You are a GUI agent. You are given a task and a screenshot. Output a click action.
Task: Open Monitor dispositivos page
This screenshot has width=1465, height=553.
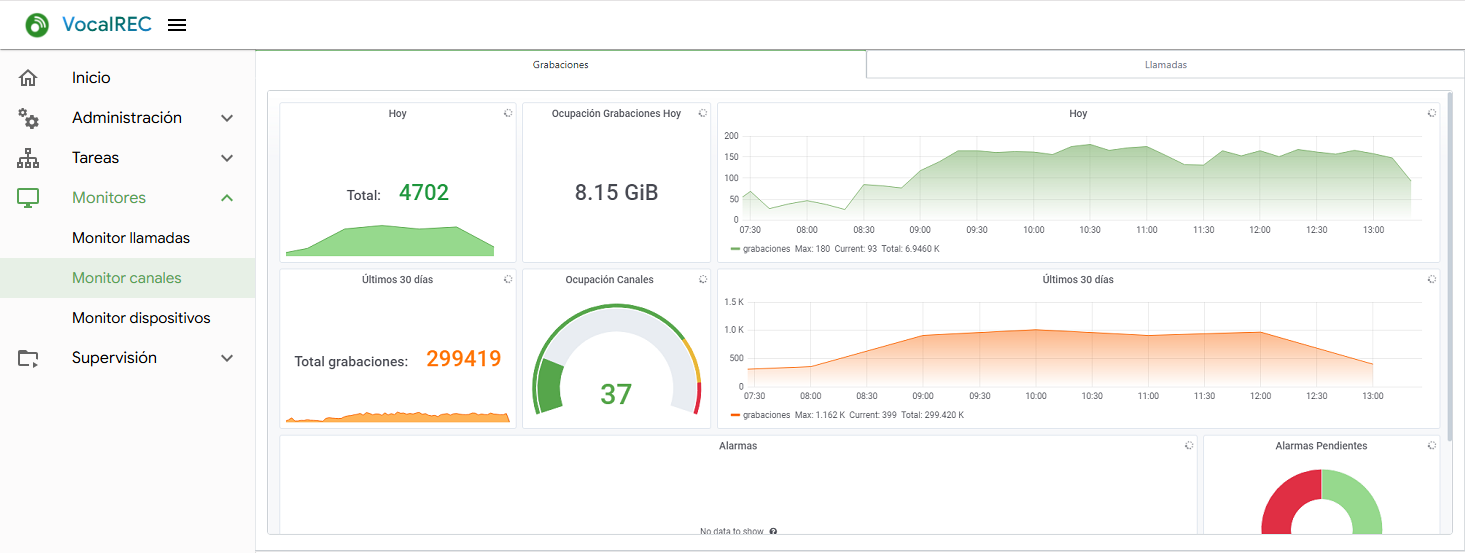(141, 318)
